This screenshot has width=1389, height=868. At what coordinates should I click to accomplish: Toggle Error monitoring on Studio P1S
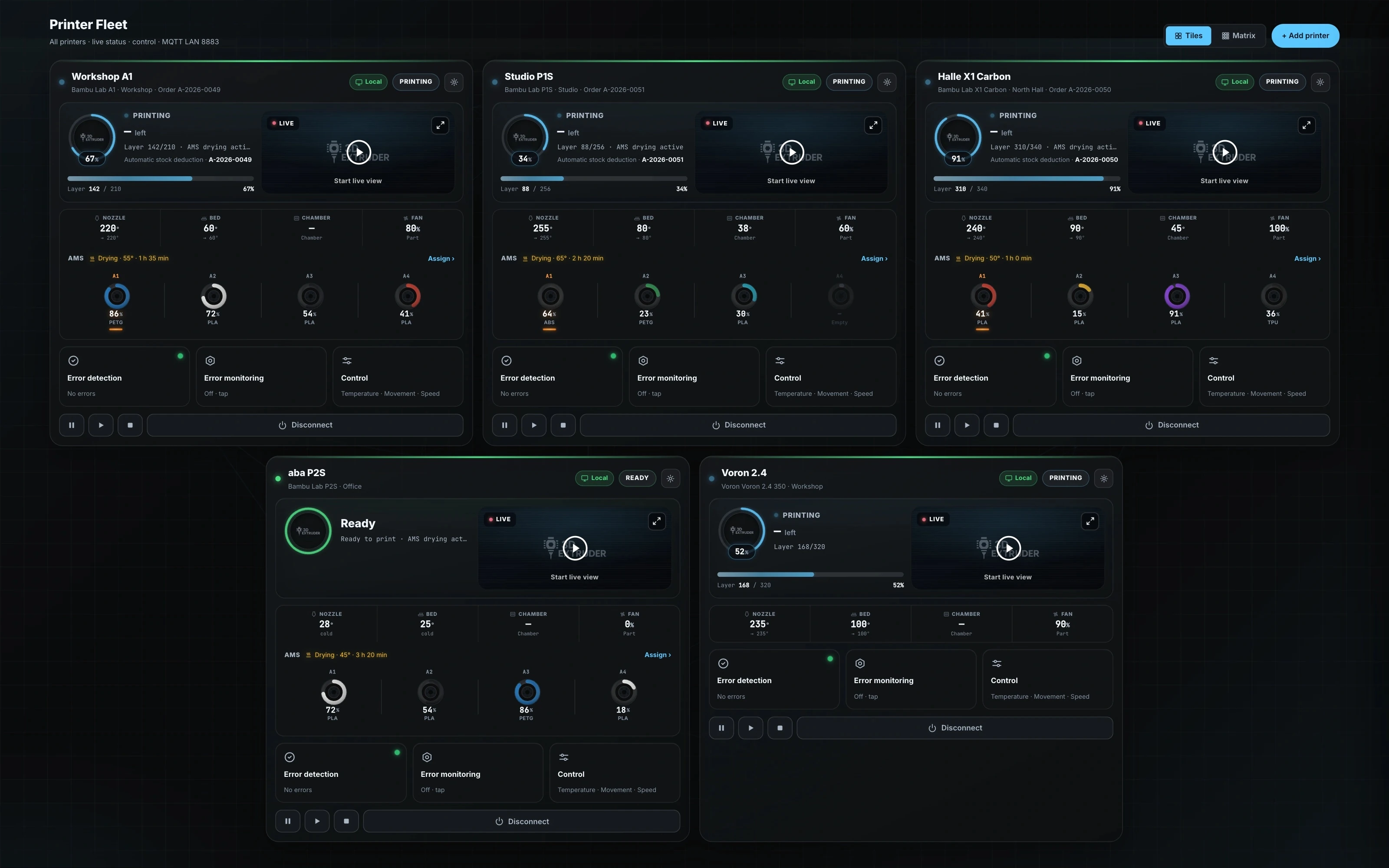pos(694,377)
